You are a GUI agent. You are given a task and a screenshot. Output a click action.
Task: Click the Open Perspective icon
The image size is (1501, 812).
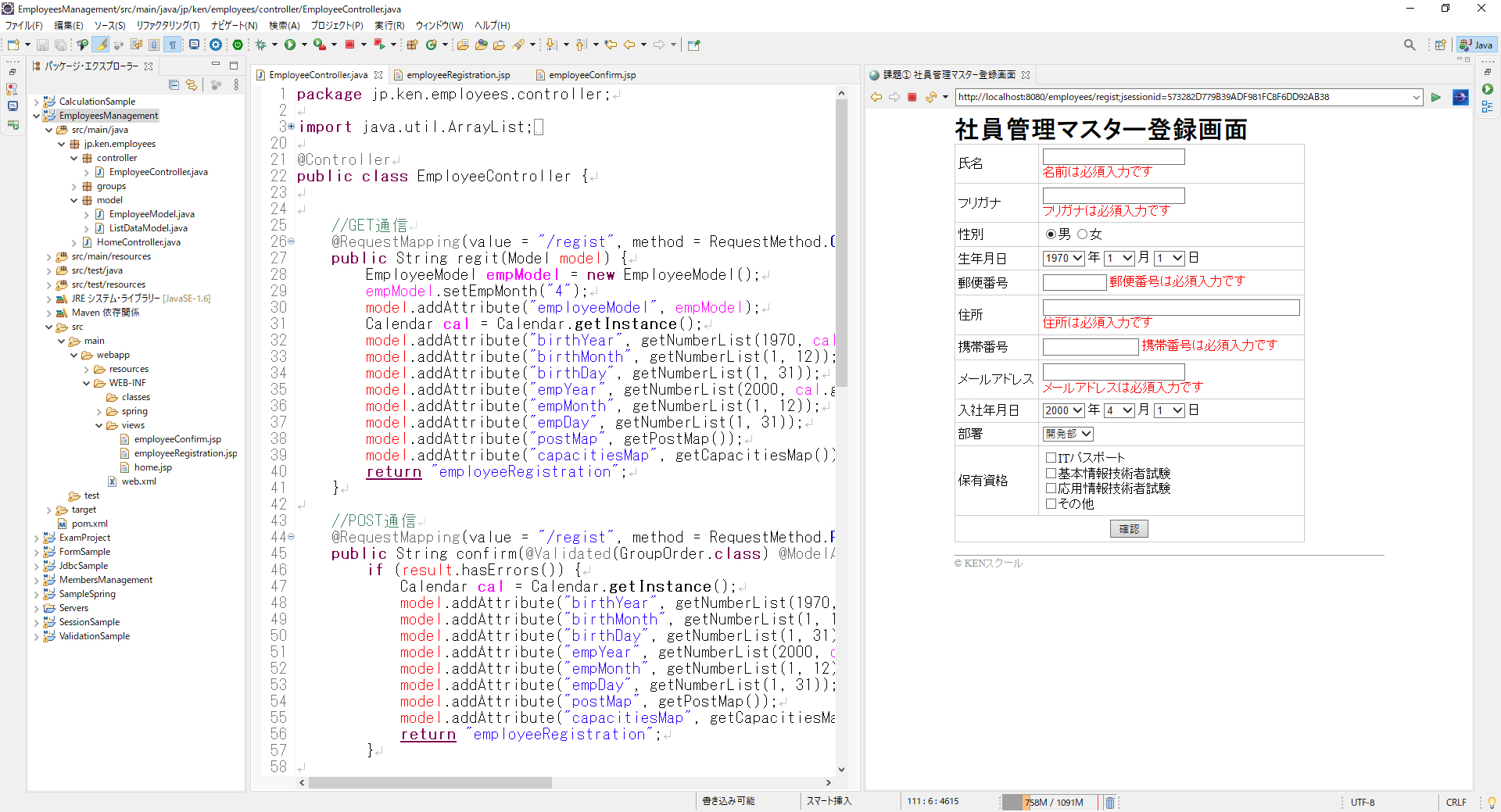[1440, 45]
